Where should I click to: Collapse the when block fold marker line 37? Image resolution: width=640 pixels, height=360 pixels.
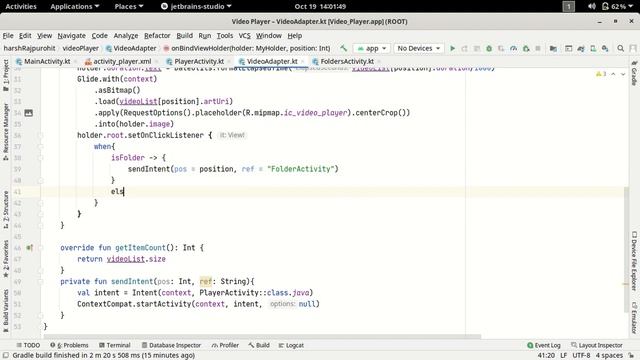40,147
